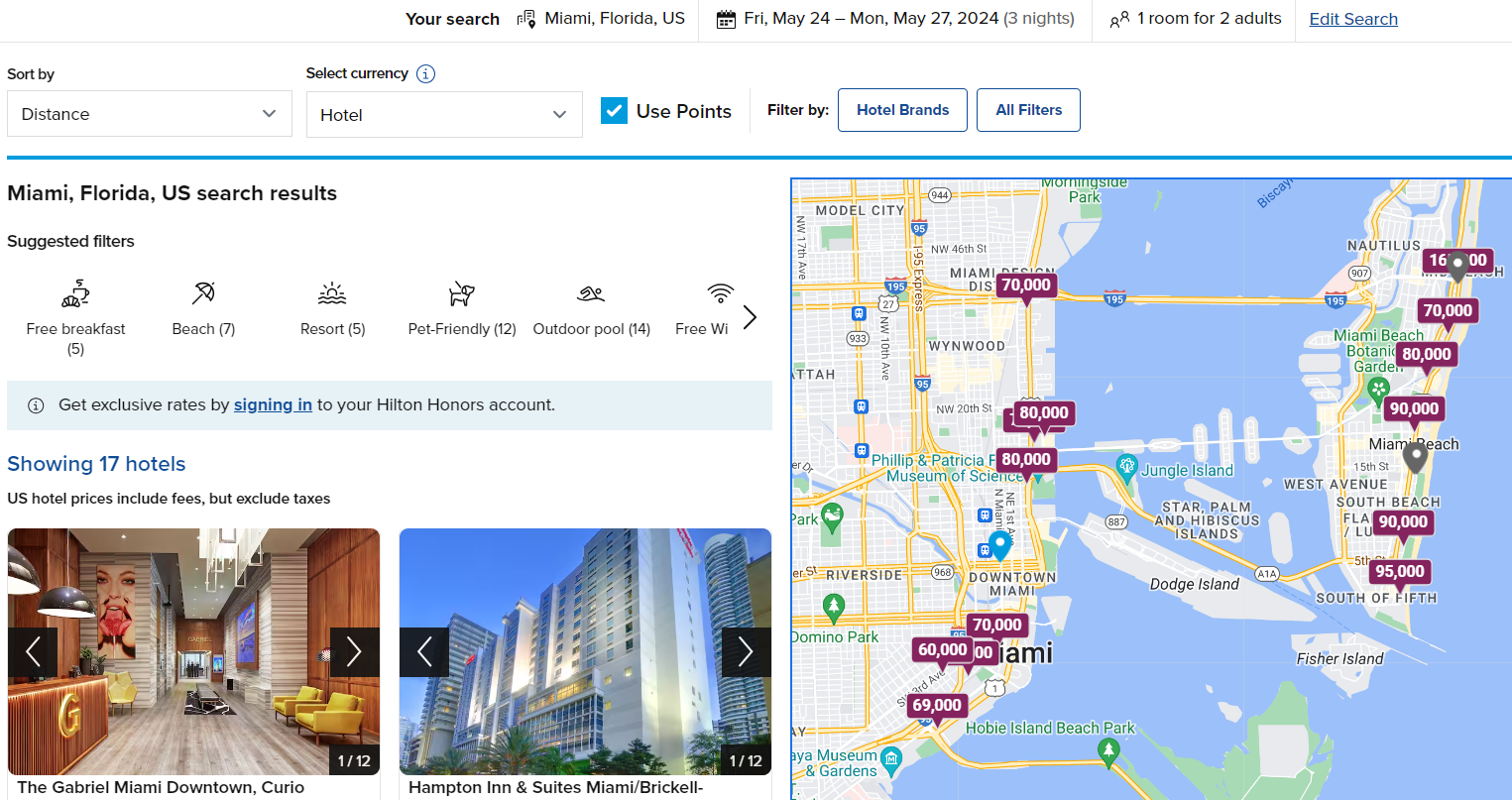Click the signing in link in the banner
Image resolution: width=1512 pixels, height=800 pixels.
click(273, 404)
